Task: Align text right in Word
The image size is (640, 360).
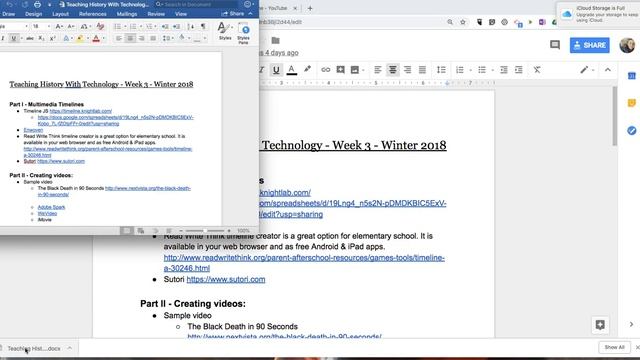Action: tap(142, 38)
